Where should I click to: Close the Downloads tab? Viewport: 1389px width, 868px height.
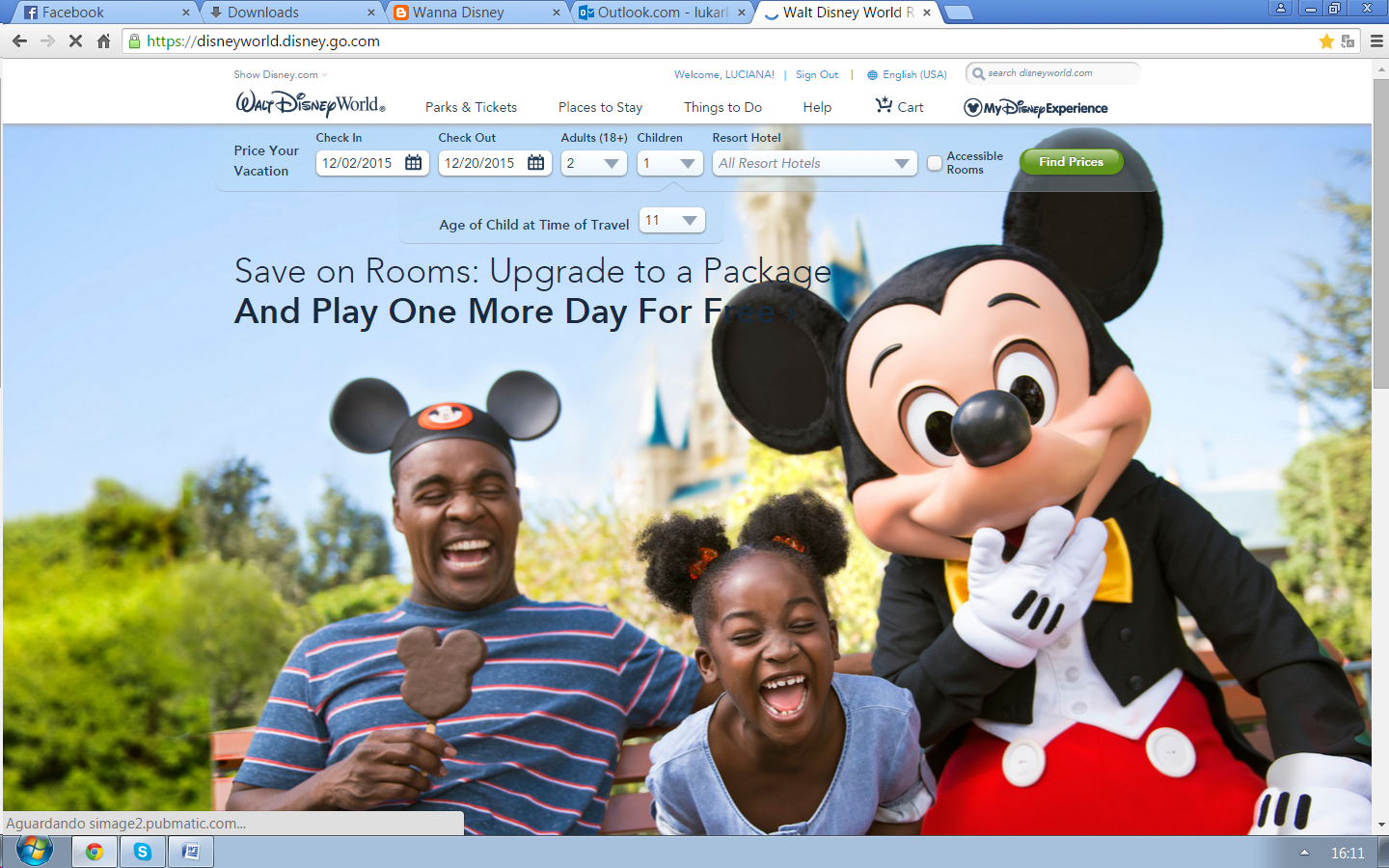pos(371,13)
